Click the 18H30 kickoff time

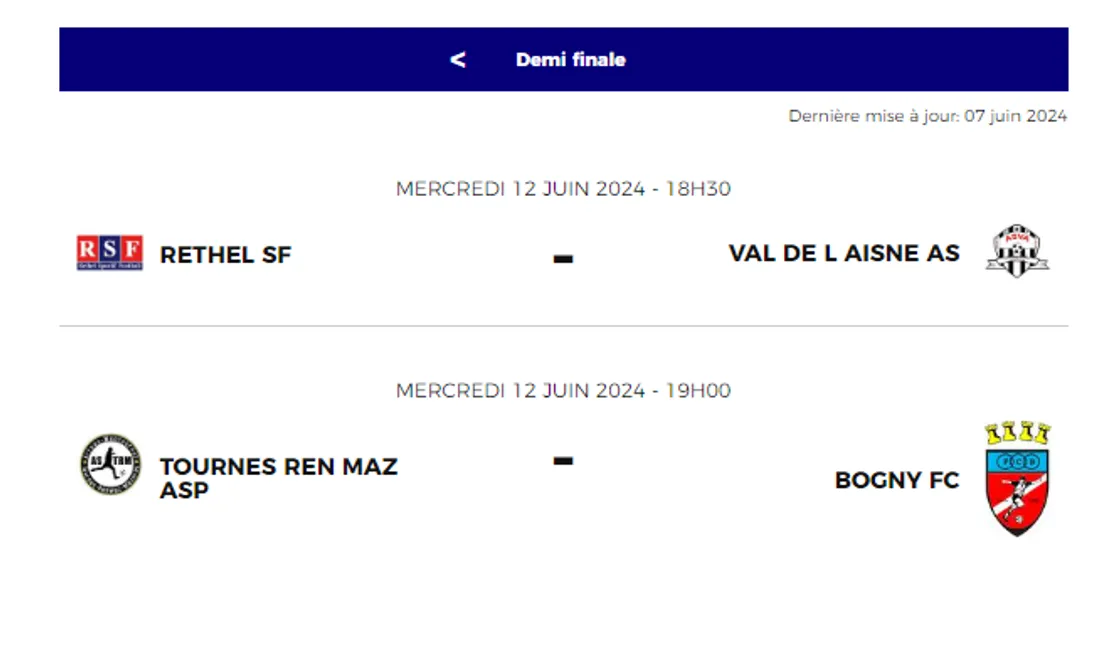[698, 189]
